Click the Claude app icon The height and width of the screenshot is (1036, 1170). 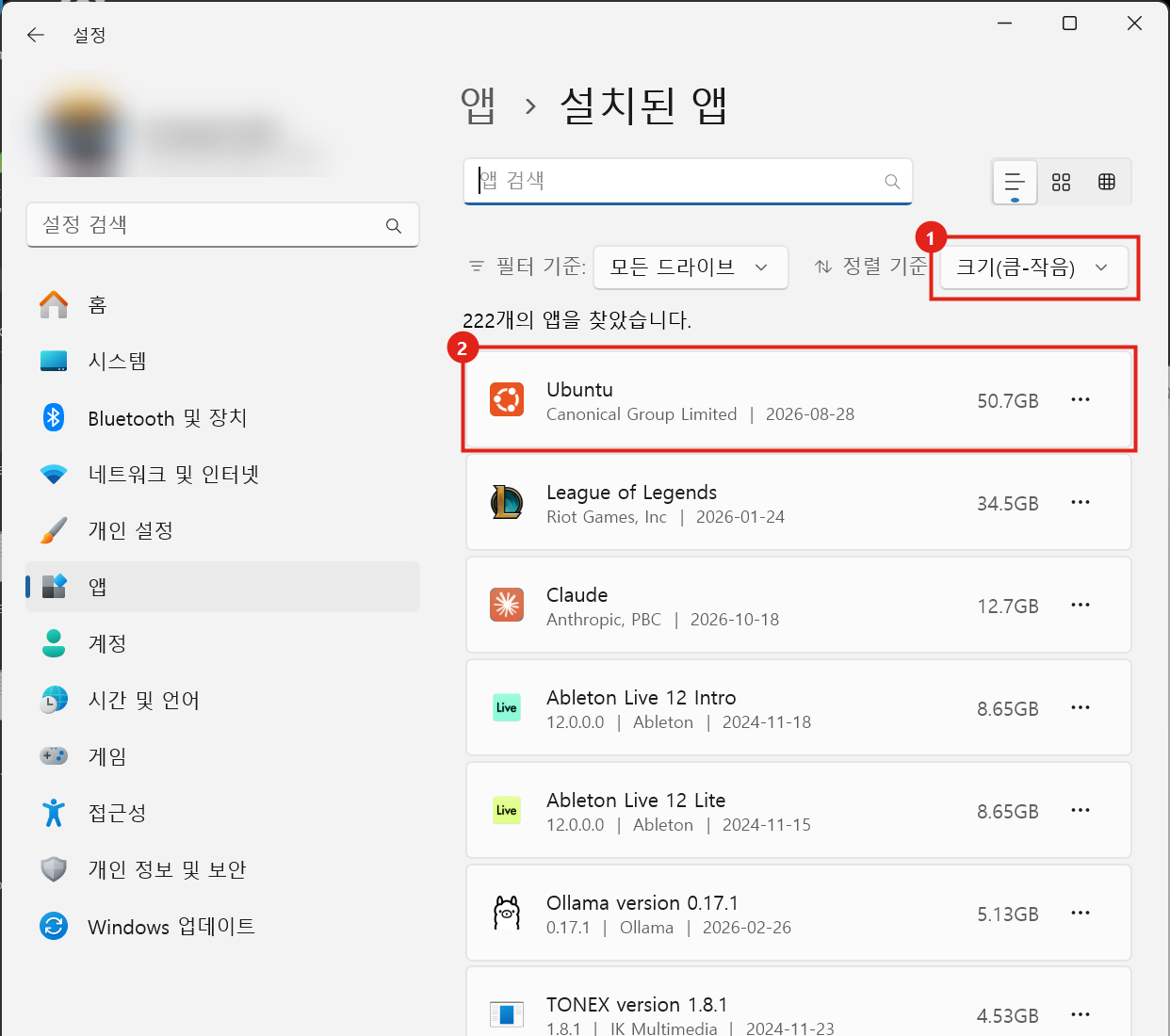tap(507, 605)
